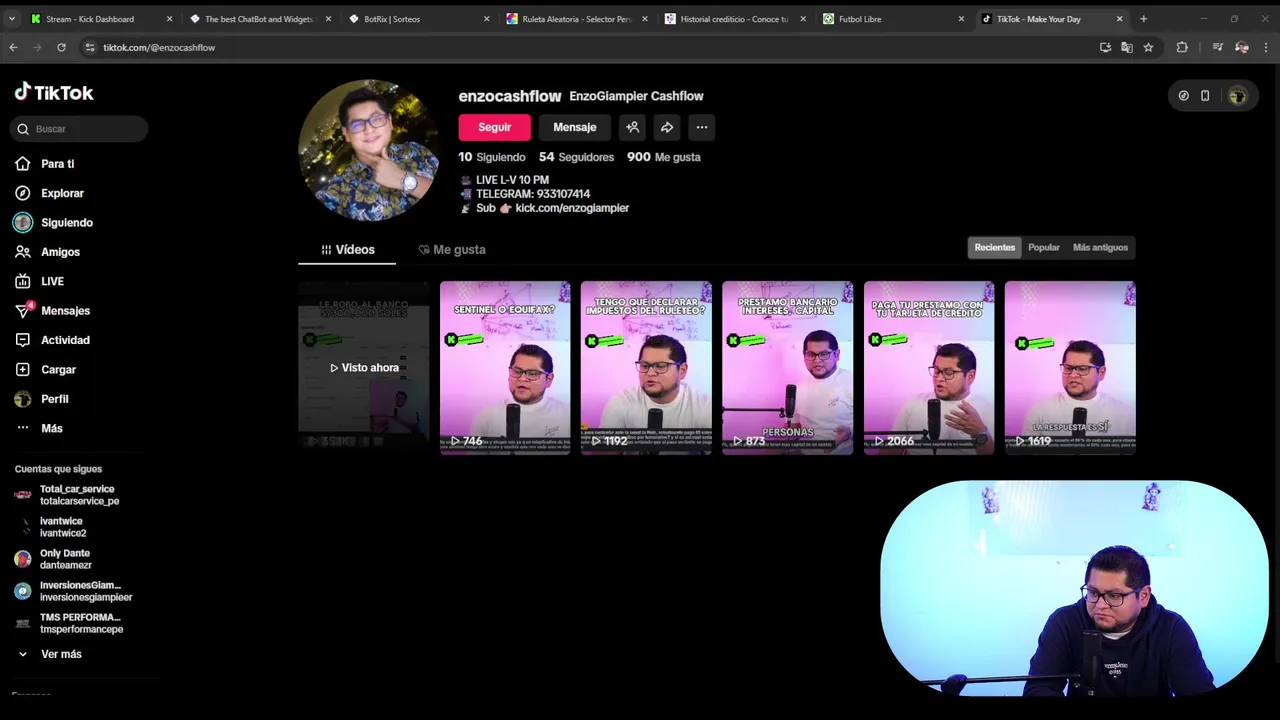Click the Buscar search field
The height and width of the screenshot is (720, 1280).
(x=80, y=129)
